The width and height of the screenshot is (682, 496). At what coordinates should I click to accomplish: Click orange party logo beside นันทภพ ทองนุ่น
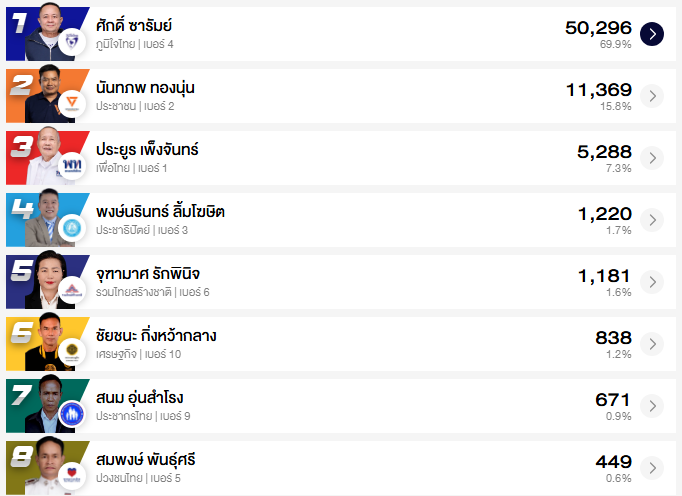[72, 103]
